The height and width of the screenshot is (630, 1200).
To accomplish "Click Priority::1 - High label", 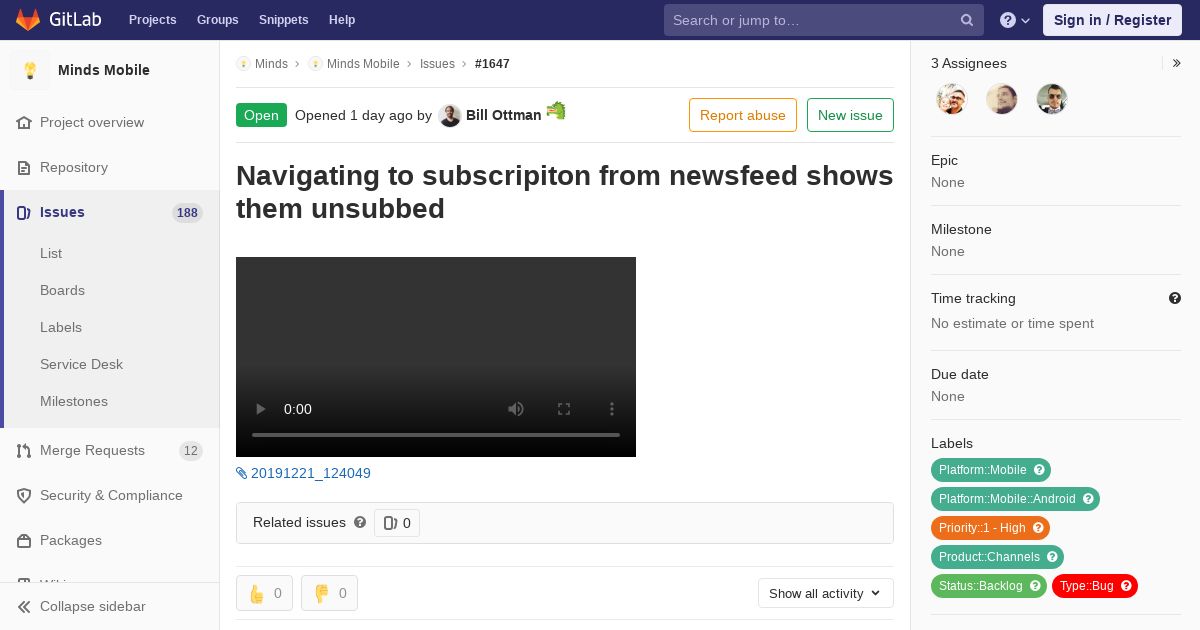I will point(982,528).
